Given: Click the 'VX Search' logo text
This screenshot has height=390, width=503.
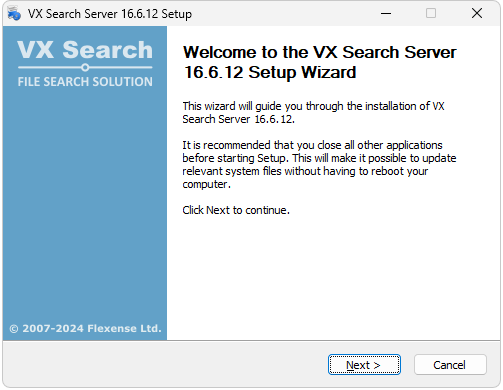Looking at the screenshot, I should click(85, 50).
